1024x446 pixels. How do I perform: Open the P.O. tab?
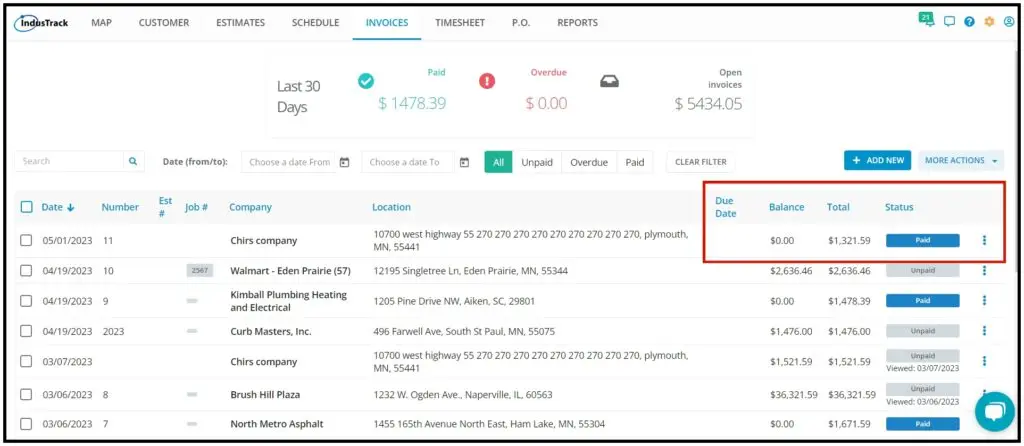coord(521,23)
